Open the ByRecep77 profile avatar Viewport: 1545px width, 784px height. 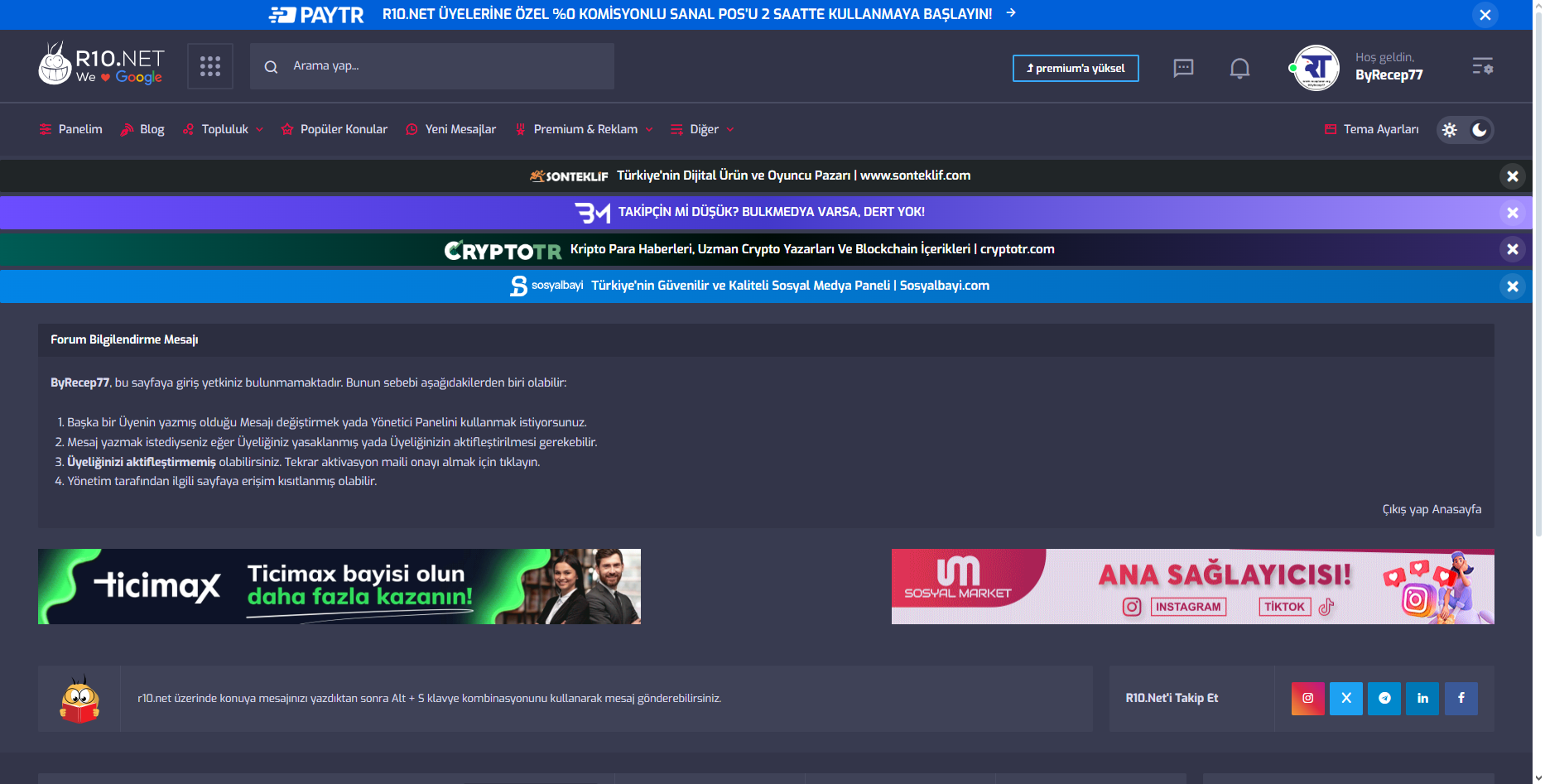coord(1316,68)
